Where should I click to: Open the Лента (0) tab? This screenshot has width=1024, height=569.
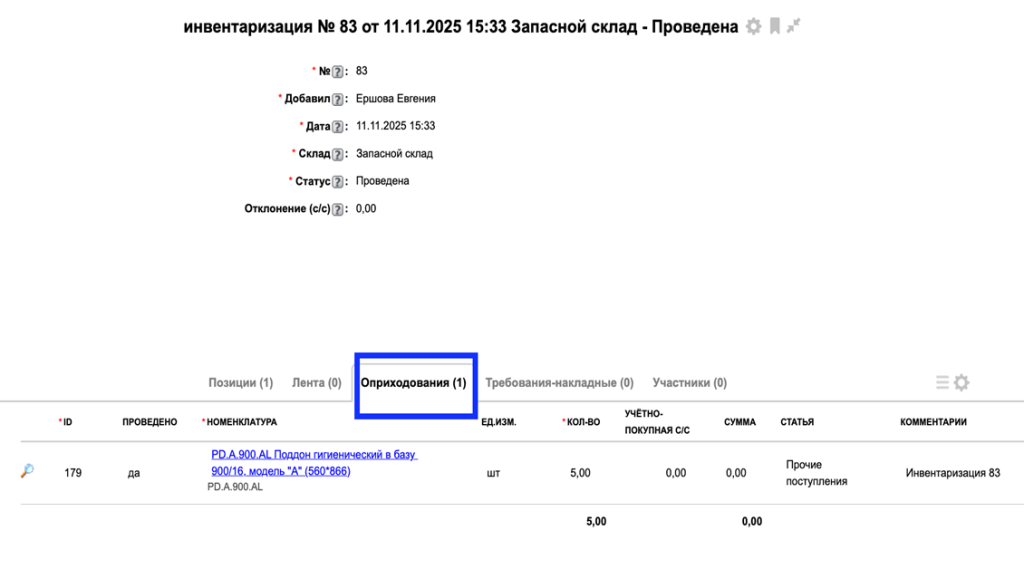tap(316, 383)
